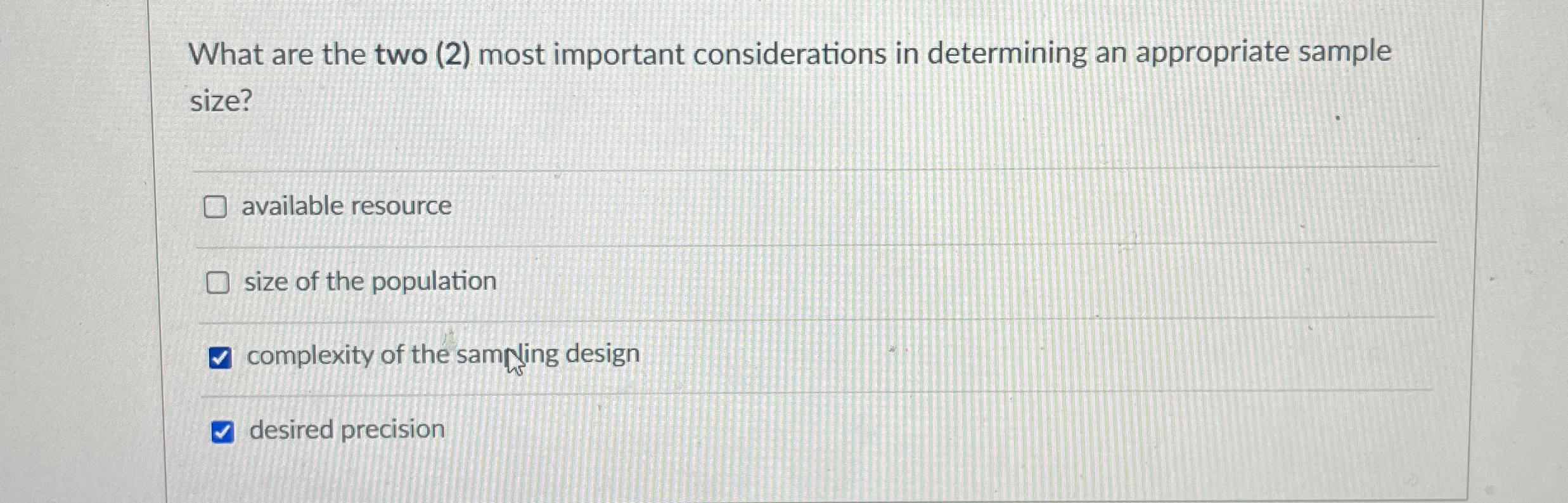Click the "desired precision" answer text
Viewport: 1568px width, 503px height.
click(346, 430)
